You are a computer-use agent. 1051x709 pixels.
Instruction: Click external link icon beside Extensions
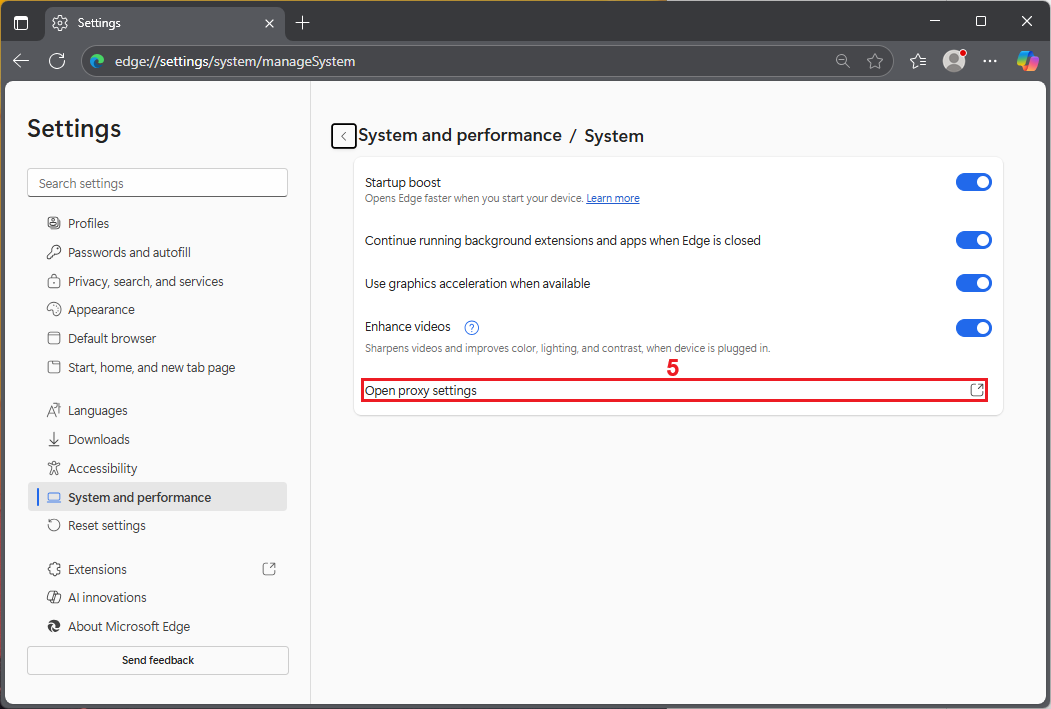click(269, 569)
